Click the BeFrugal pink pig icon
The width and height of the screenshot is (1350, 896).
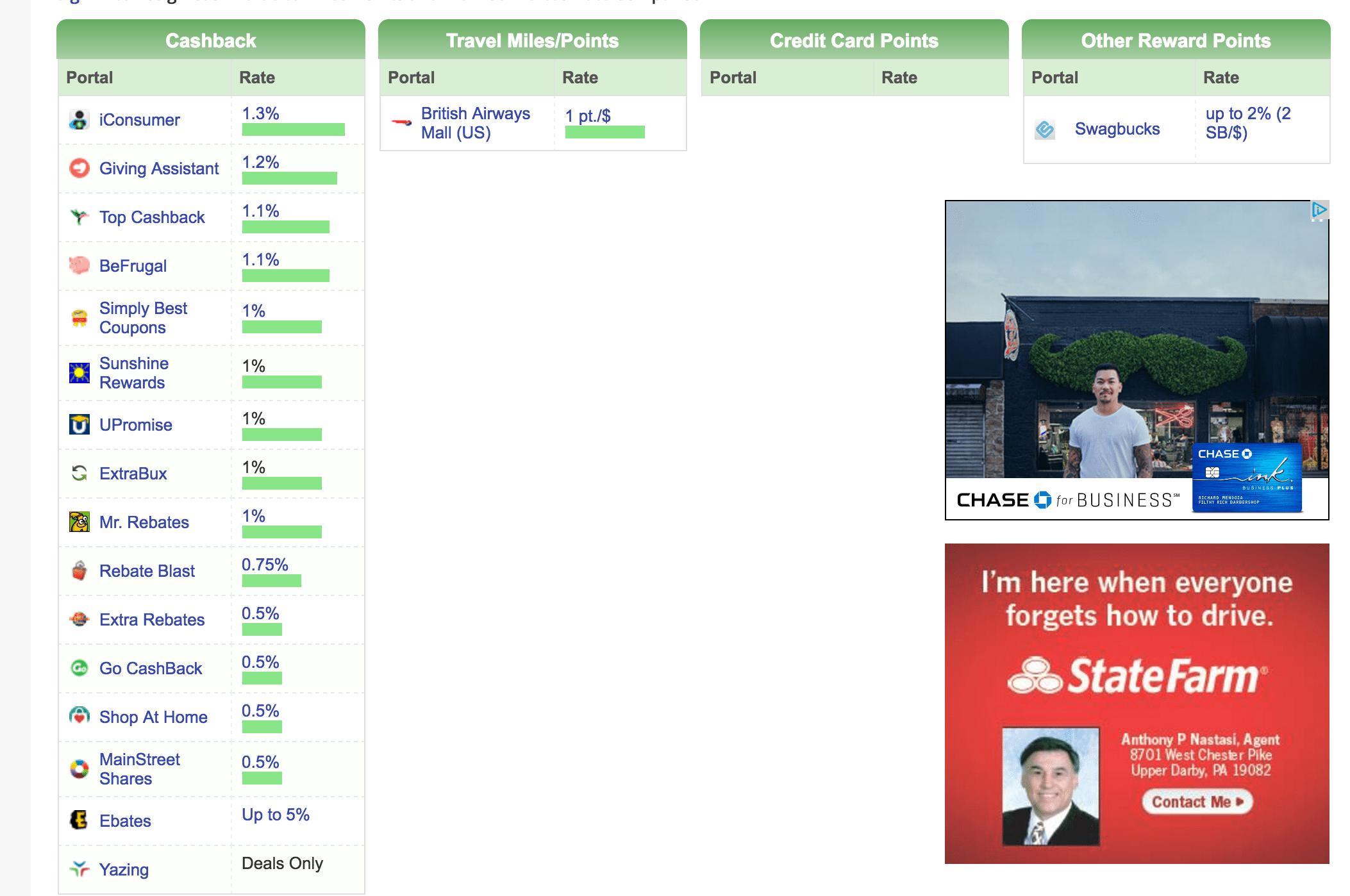[x=79, y=266]
